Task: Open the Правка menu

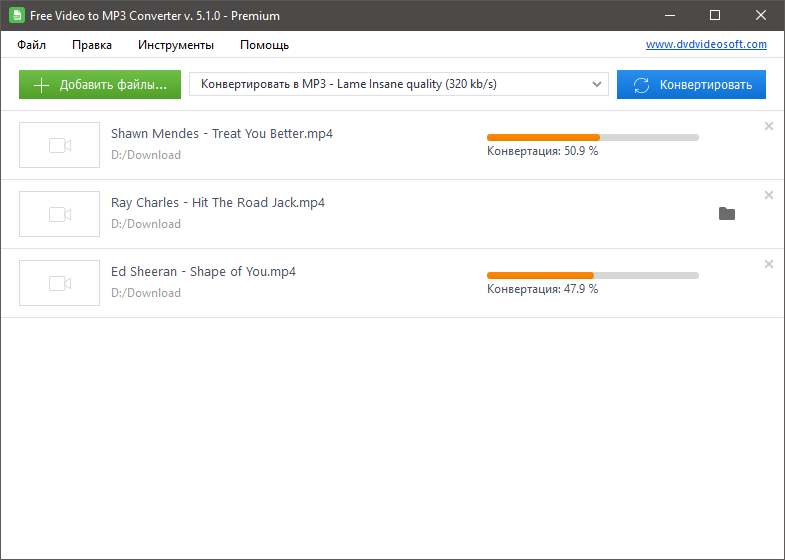Action: 92,45
